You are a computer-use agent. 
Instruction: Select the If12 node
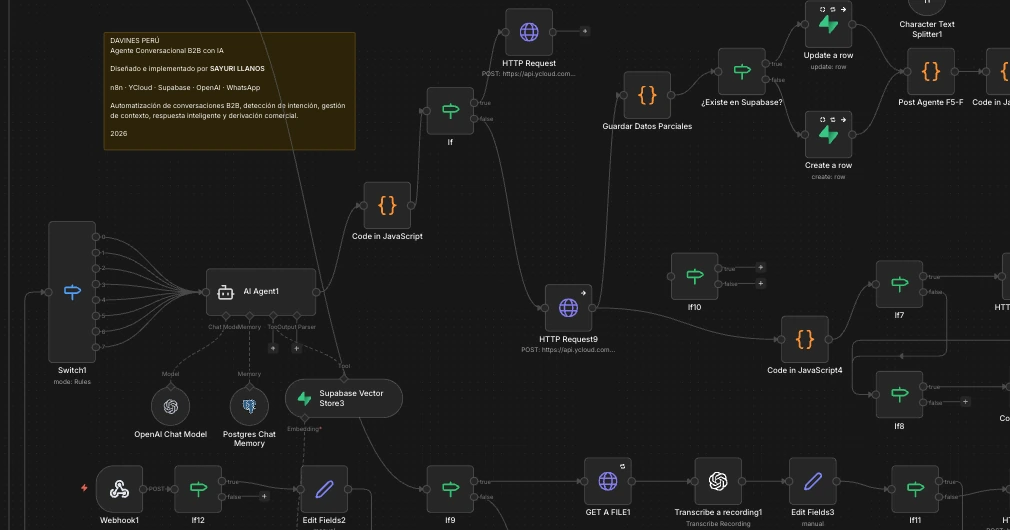[x=198, y=489]
